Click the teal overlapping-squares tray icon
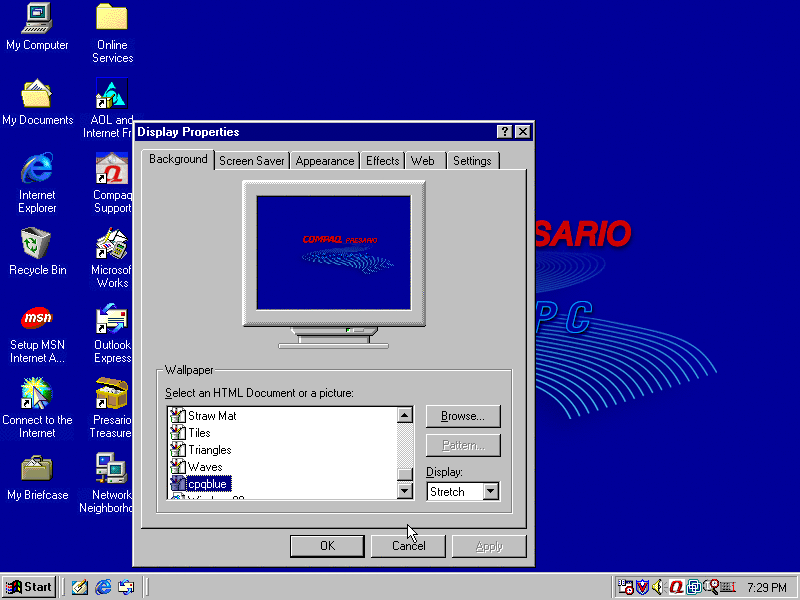This screenshot has height=600, width=800. tap(693, 587)
